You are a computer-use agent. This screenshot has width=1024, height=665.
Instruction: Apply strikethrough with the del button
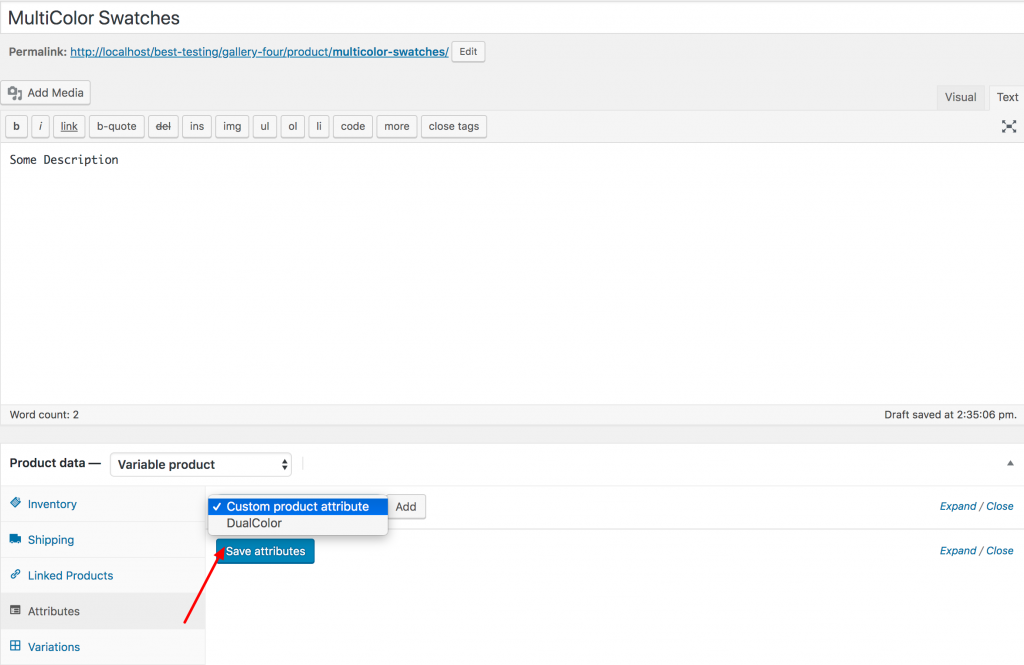pyautogui.click(x=163, y=126)
